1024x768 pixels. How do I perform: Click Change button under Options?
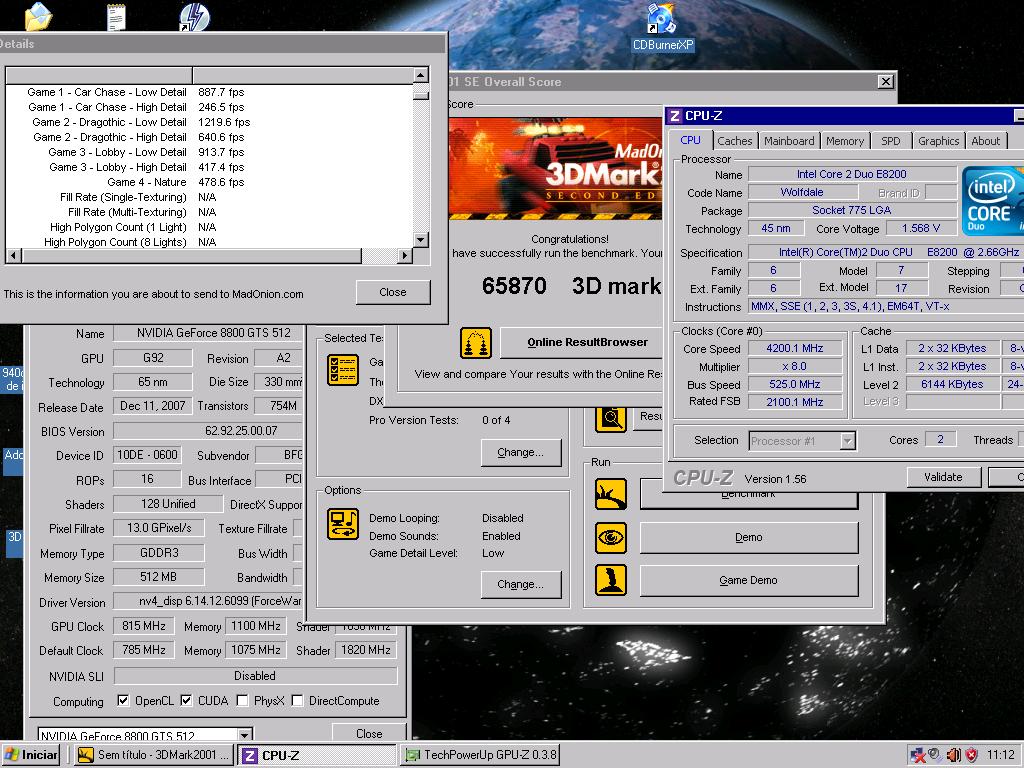click(x=520, y=584)
